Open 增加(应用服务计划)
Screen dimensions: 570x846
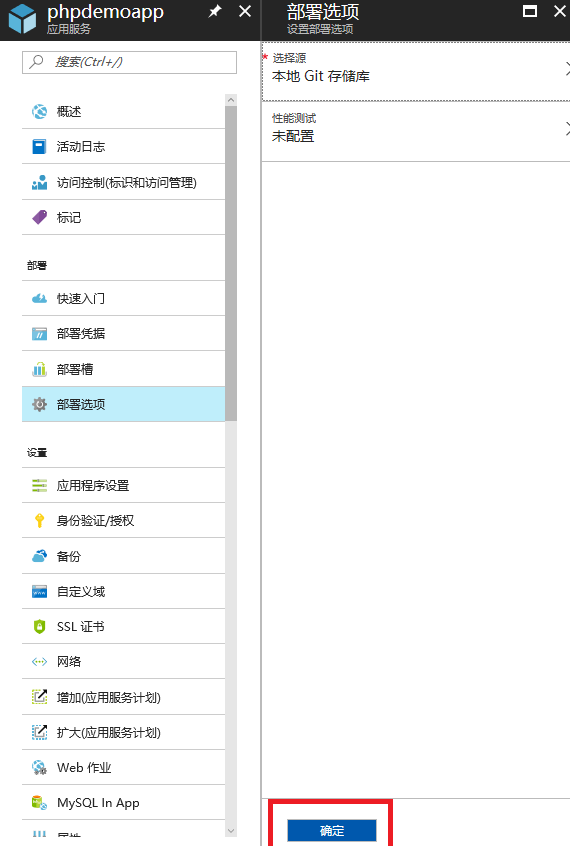124,697
